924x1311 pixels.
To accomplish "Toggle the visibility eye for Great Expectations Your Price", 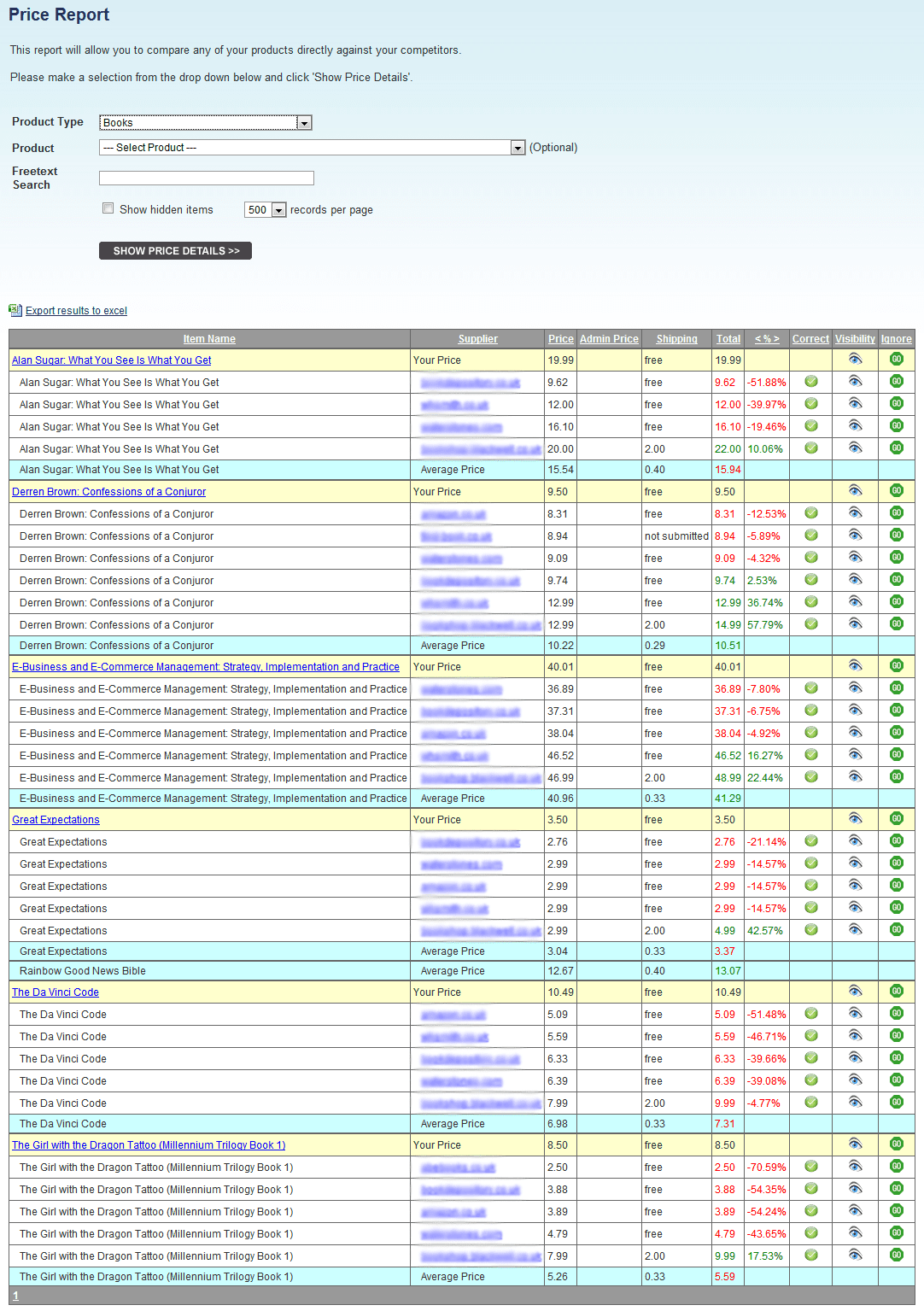I will [x=855, y=817].
